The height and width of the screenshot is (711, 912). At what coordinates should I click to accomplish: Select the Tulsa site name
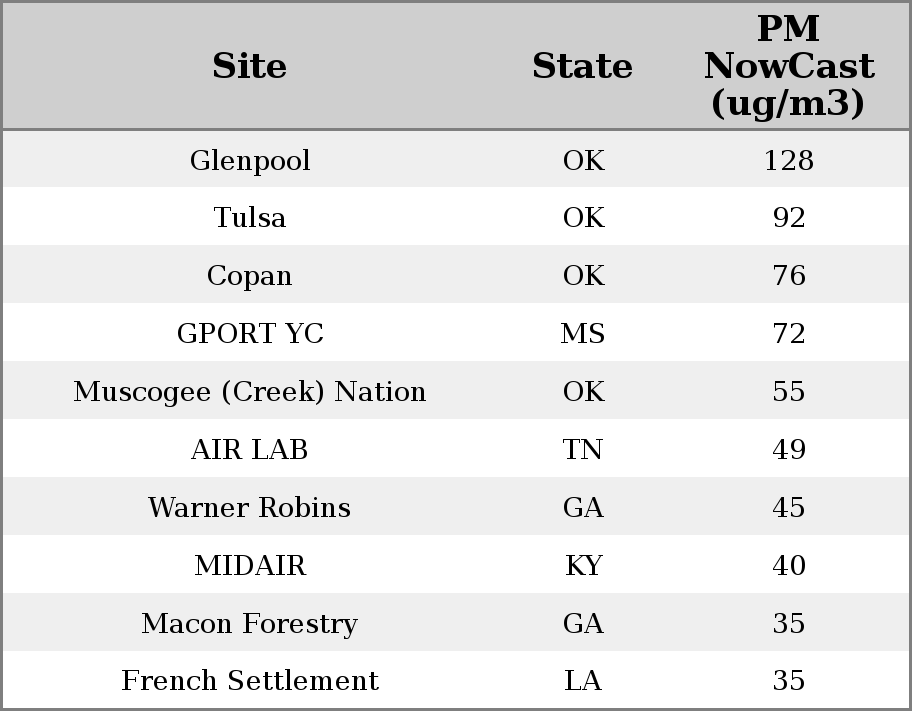coord(250,218)
